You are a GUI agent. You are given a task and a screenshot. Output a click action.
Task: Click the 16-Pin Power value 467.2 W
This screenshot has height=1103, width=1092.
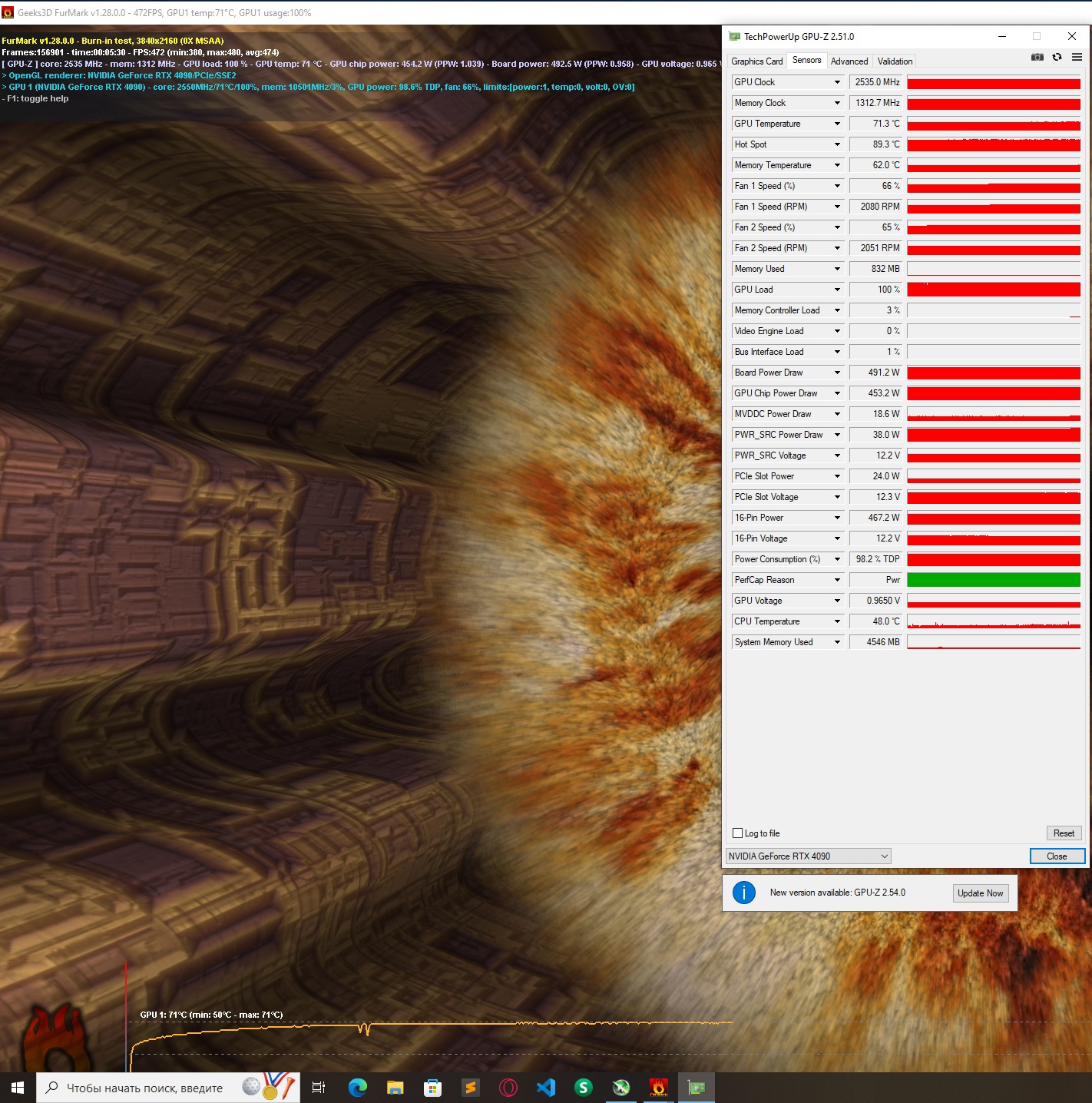click(x=875, y=518)
